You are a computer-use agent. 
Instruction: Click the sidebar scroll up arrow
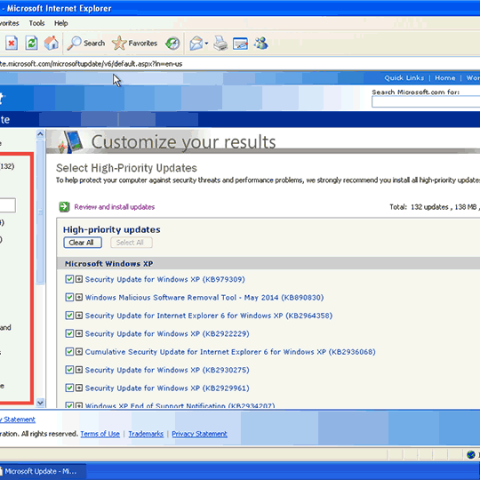[x=40, y=134]
